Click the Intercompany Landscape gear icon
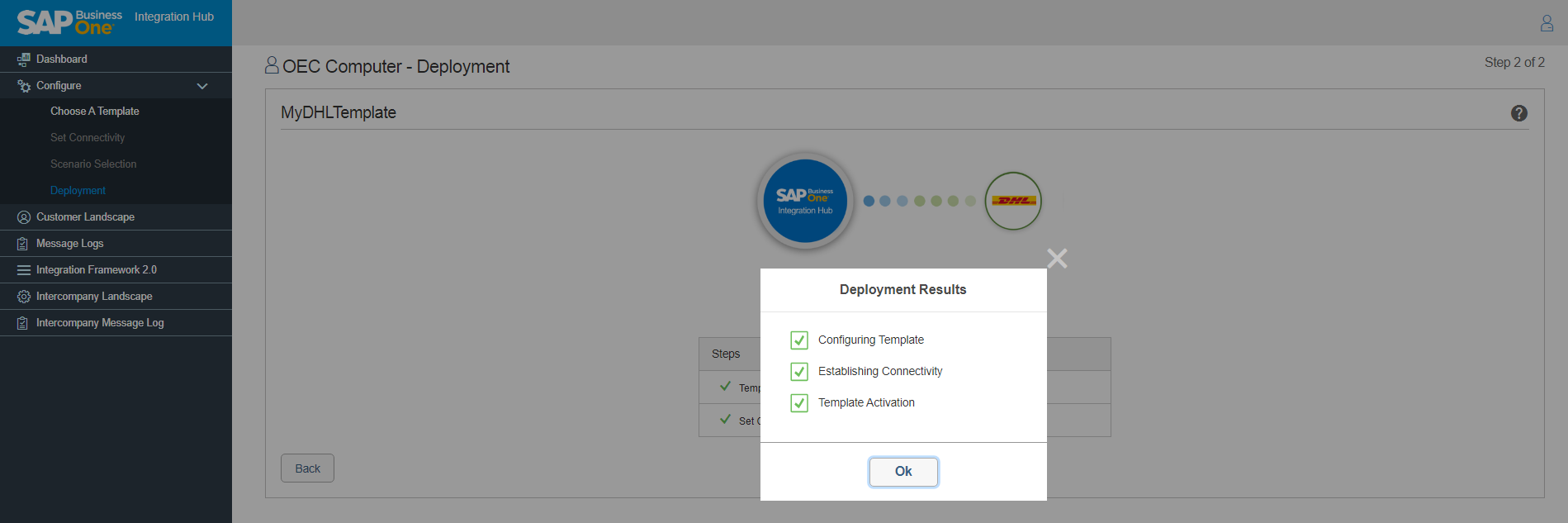Image resolution: width=1568 pixels, height=523 pixels. [x=23, y=297]
